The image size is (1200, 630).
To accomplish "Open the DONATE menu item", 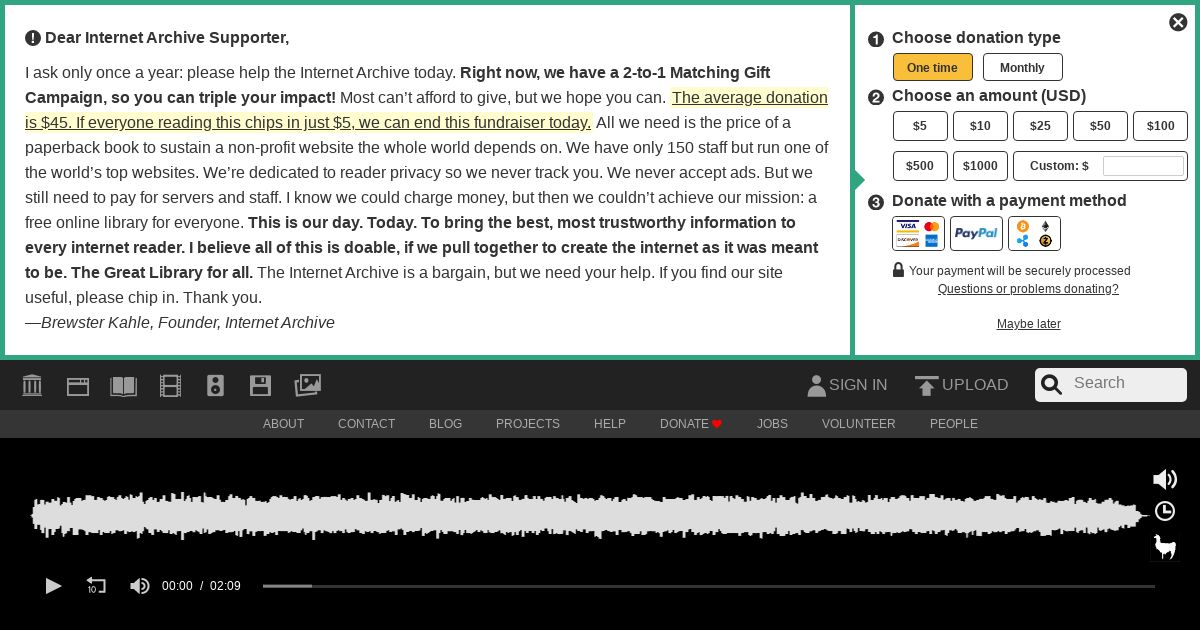I will [690, 424].
